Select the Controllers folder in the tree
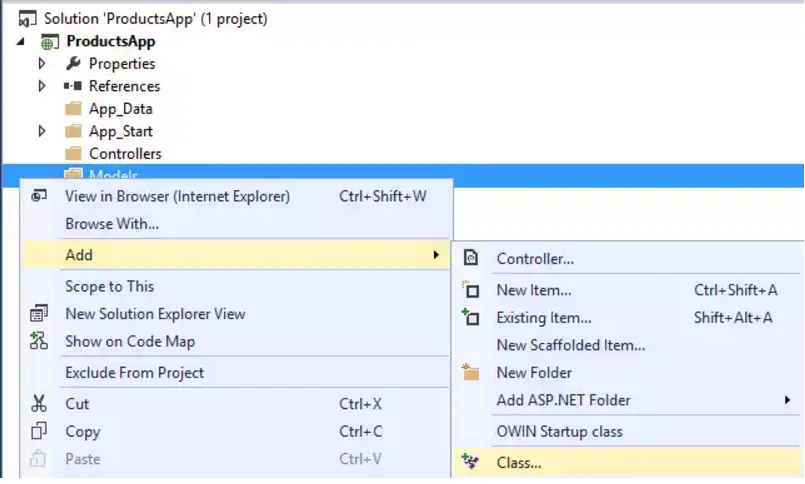This screenshot has width=805, height=484. (x=124, y=154)
